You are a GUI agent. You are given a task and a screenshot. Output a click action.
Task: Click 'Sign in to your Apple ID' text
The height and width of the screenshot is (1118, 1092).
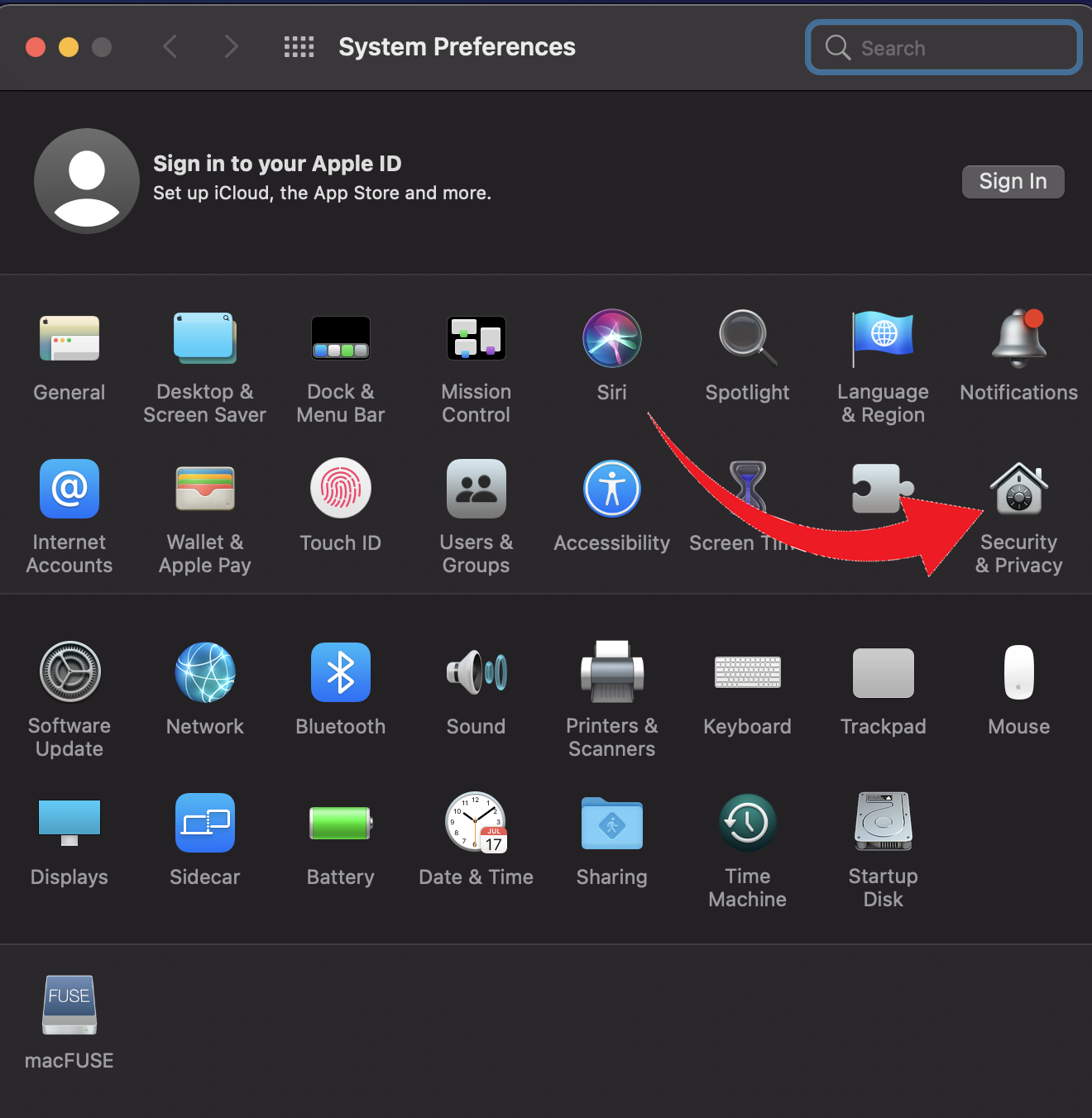pyautogui.click(x=277, y=164)
